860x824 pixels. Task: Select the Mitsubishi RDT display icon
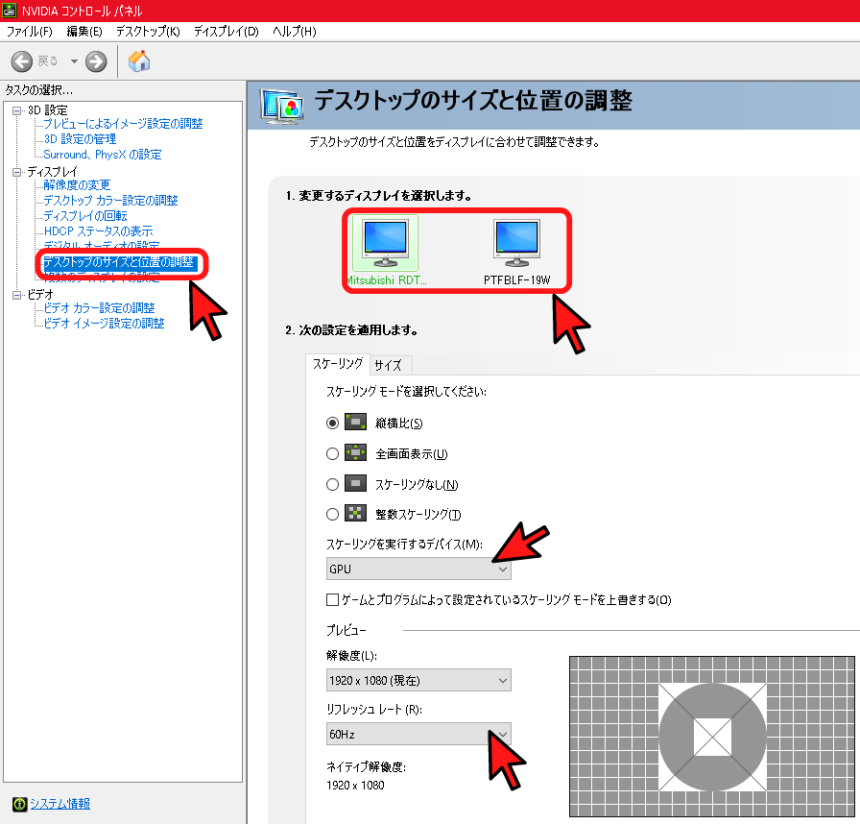[386, 242]
